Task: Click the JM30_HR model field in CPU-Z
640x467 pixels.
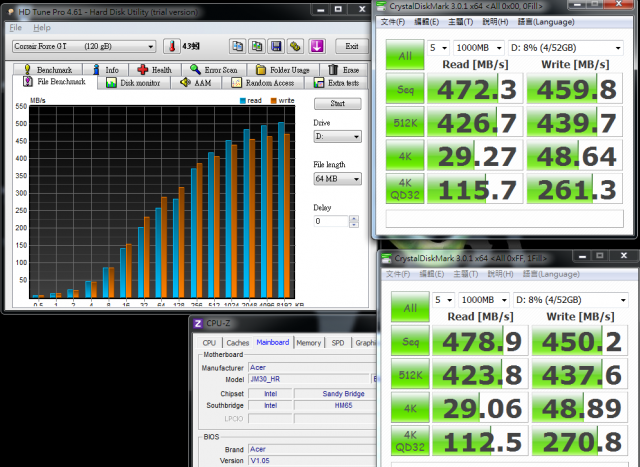Action: point(309,379)
